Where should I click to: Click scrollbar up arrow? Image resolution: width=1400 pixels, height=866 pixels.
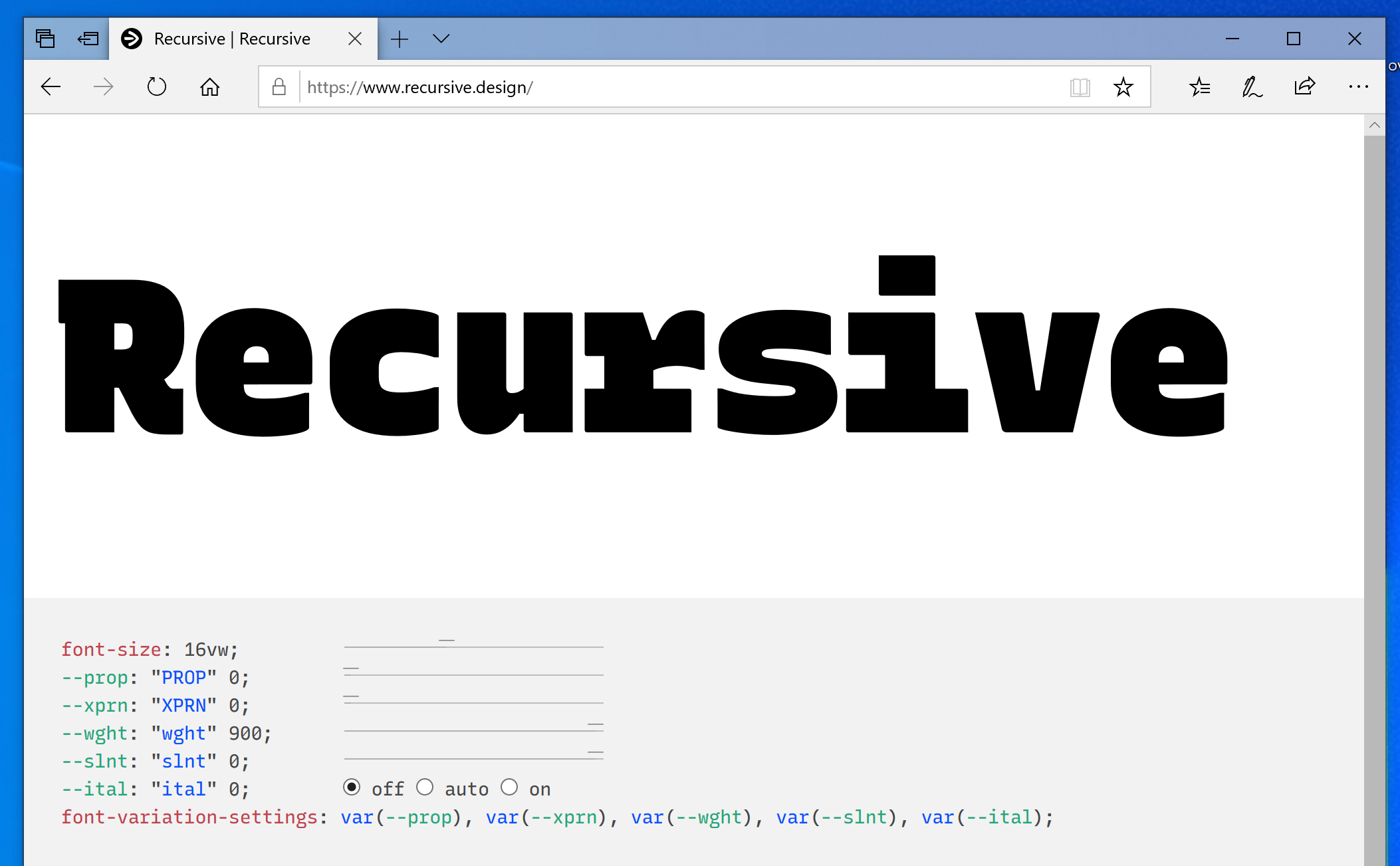click(1375, 125)
